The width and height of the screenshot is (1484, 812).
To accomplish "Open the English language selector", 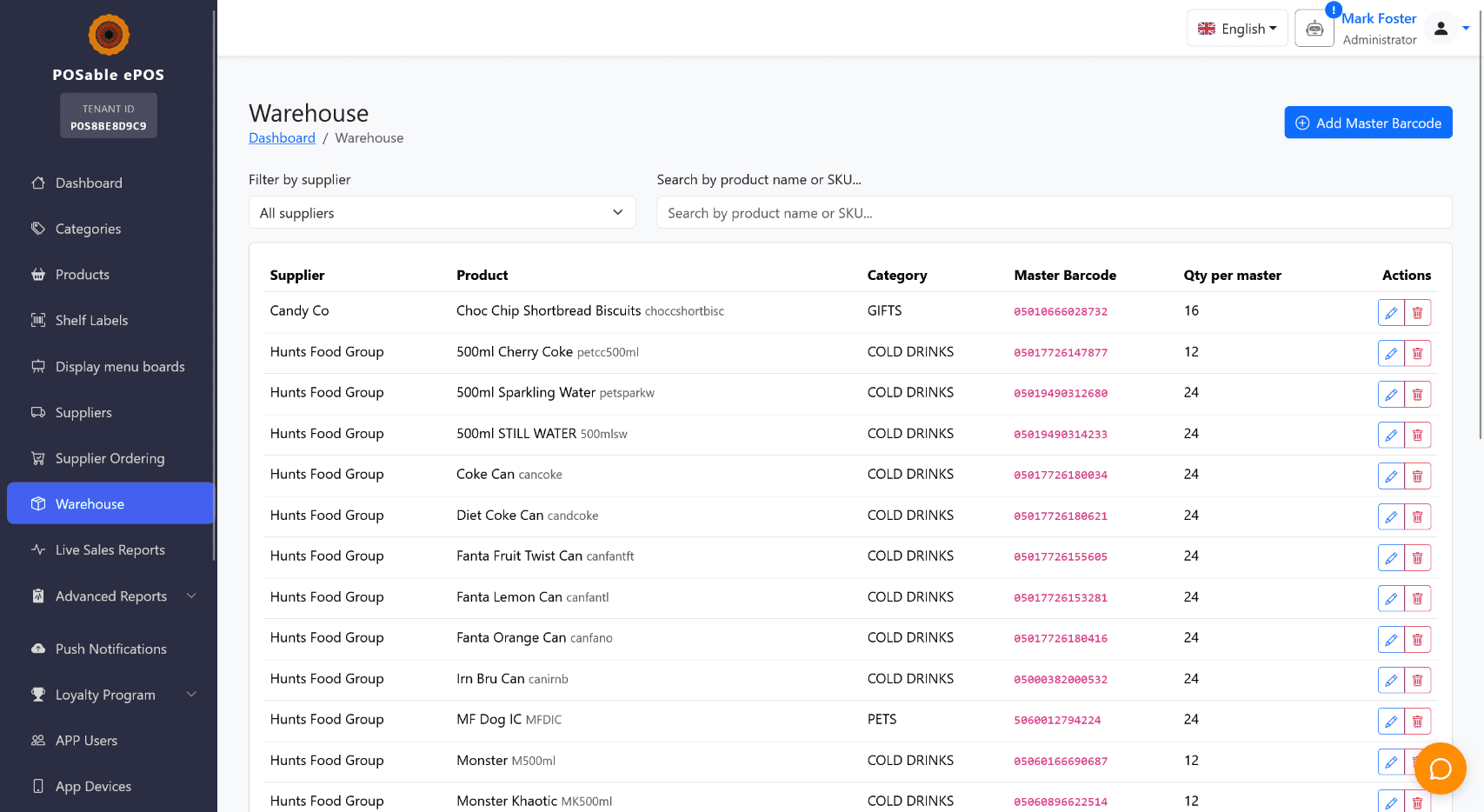I will (1236, 29).
